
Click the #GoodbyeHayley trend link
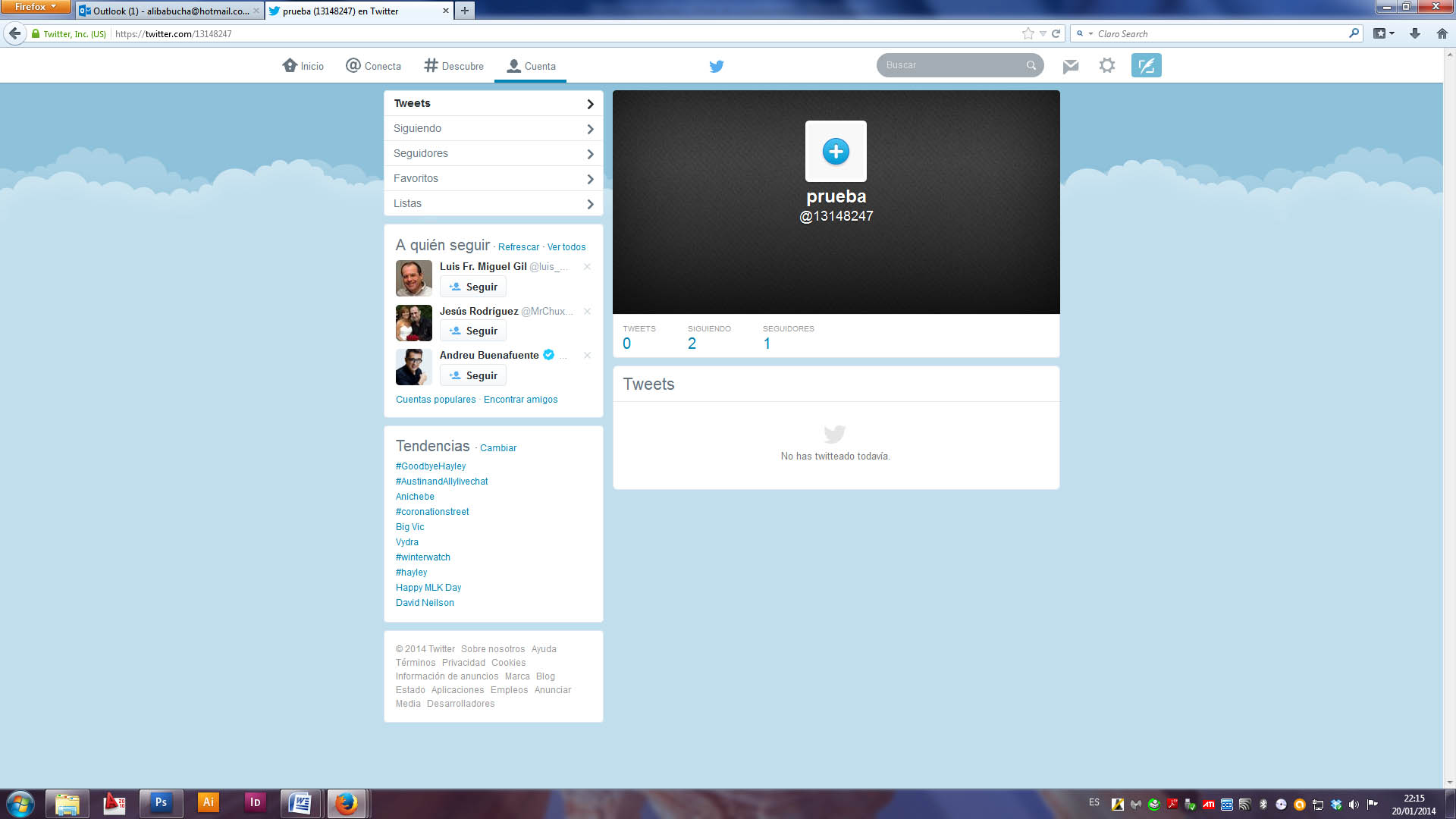coord(431,466)
